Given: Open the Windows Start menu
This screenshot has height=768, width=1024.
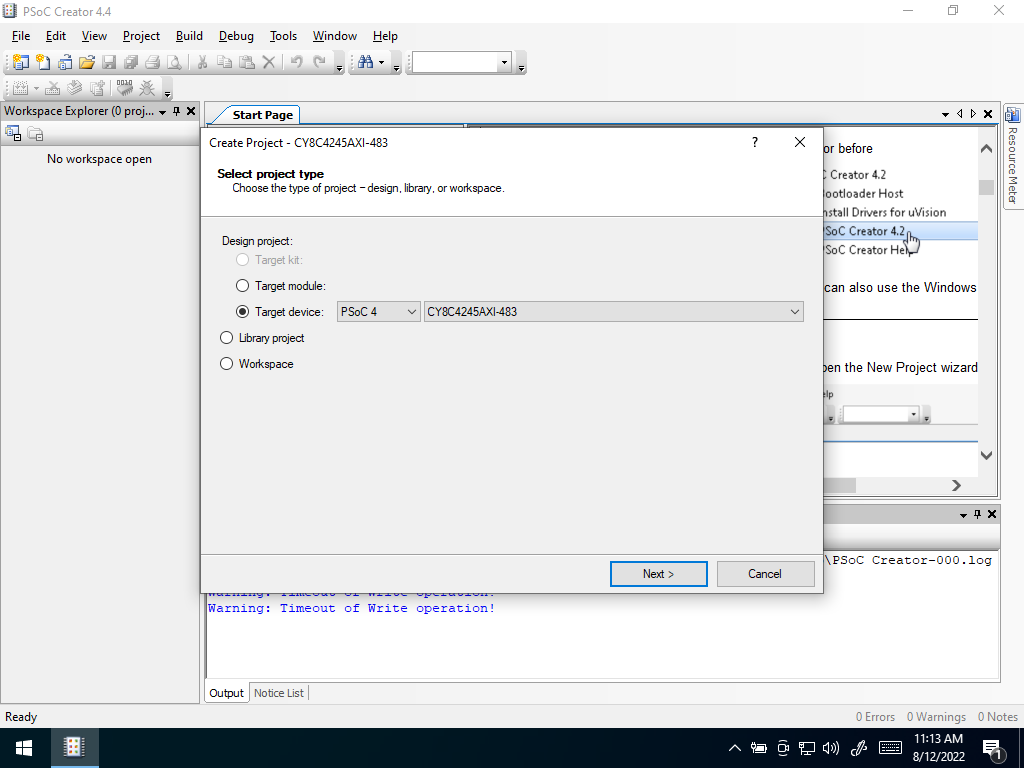Looking at the screenshot, I should (x=24, y=748).
